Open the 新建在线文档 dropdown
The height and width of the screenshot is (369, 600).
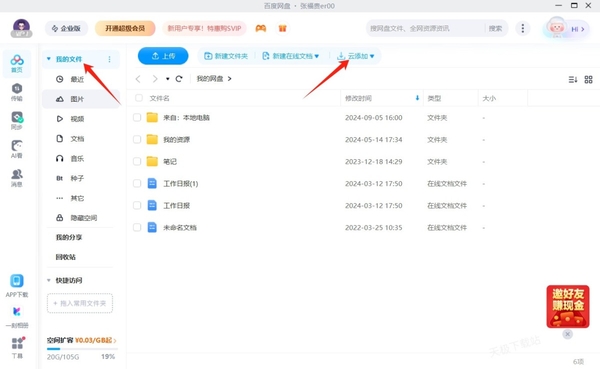coord(290,56)
